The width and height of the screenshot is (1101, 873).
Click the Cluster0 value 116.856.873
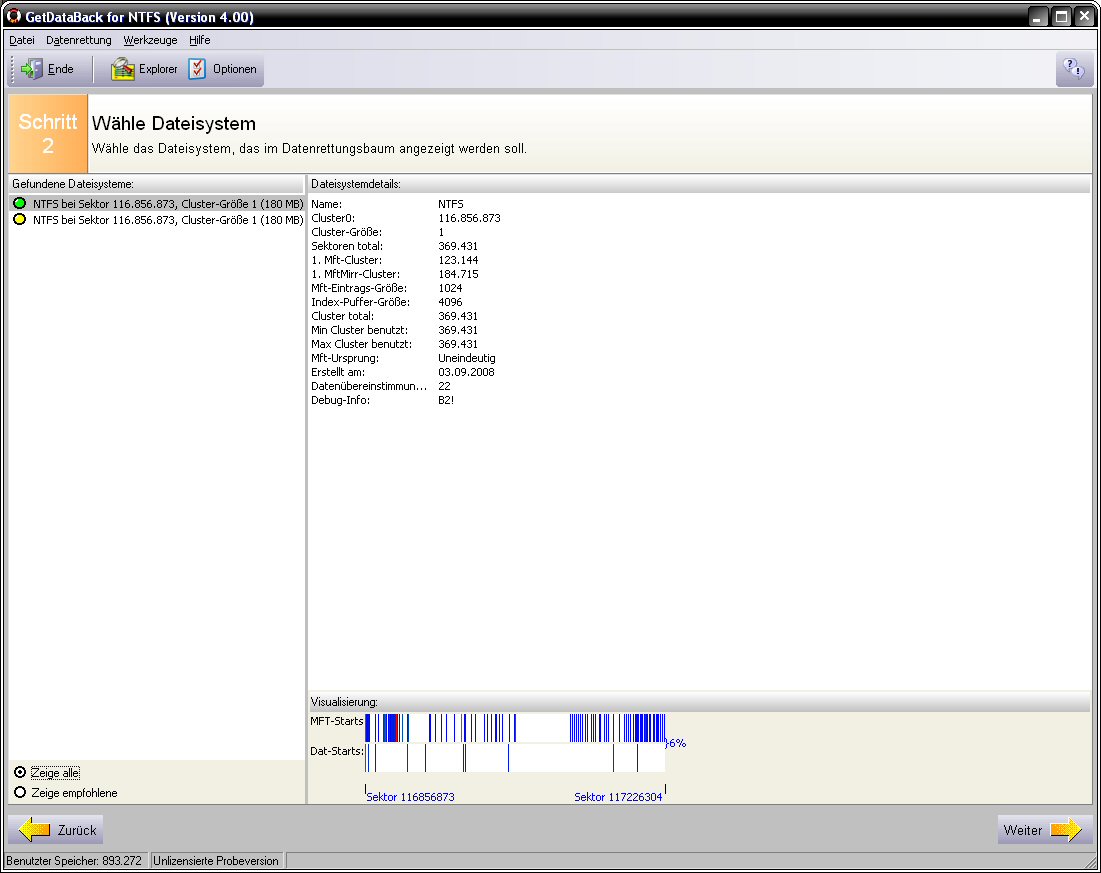click(469, 218)
